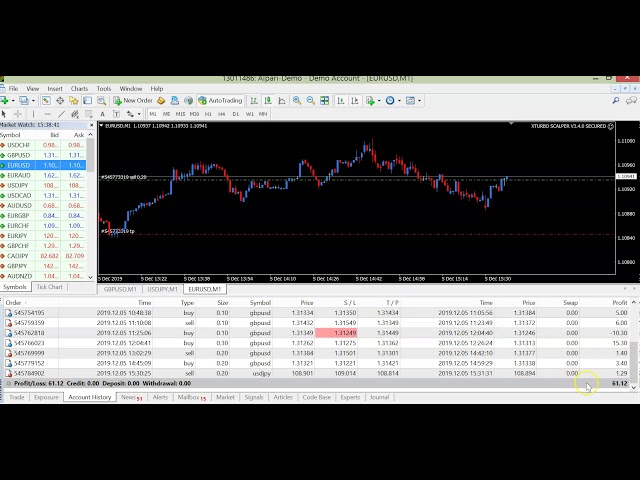Screen dimensions: 640x480
Task: Toggle the AutoTrading button
Action: 220,101
